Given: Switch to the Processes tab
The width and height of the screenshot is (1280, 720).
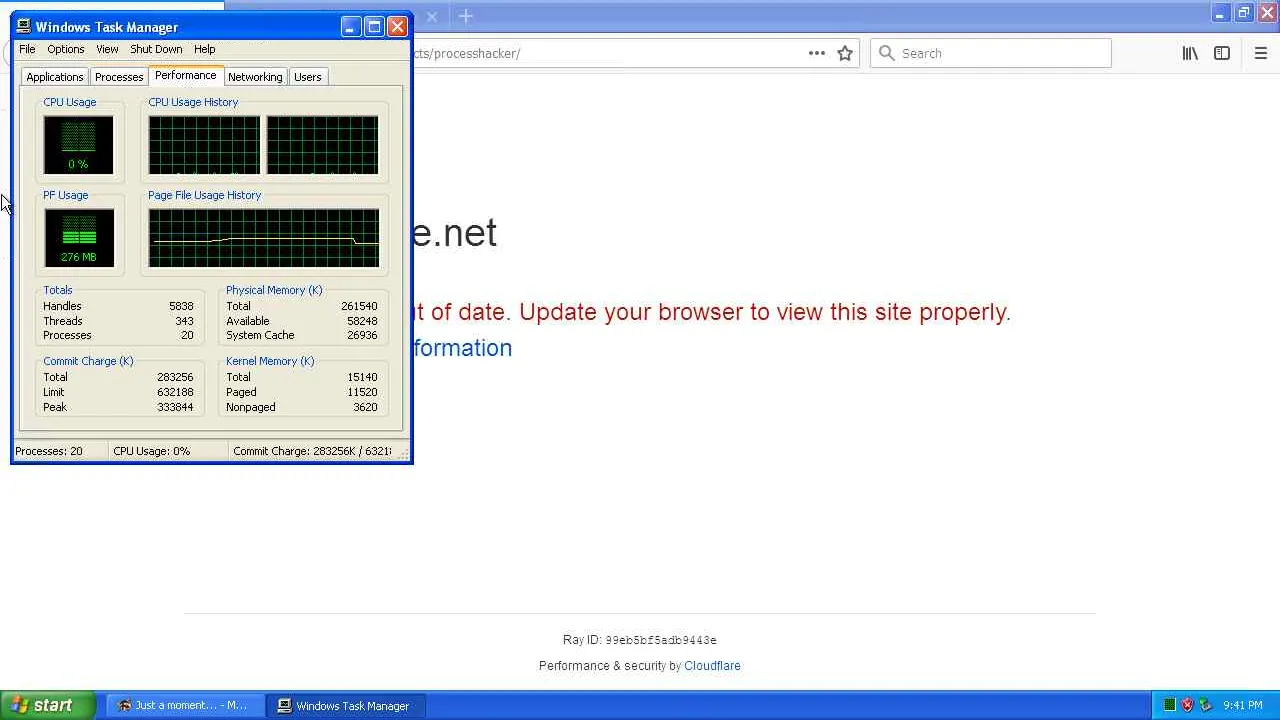Looking at the screenshot, I should pos(119,77).
